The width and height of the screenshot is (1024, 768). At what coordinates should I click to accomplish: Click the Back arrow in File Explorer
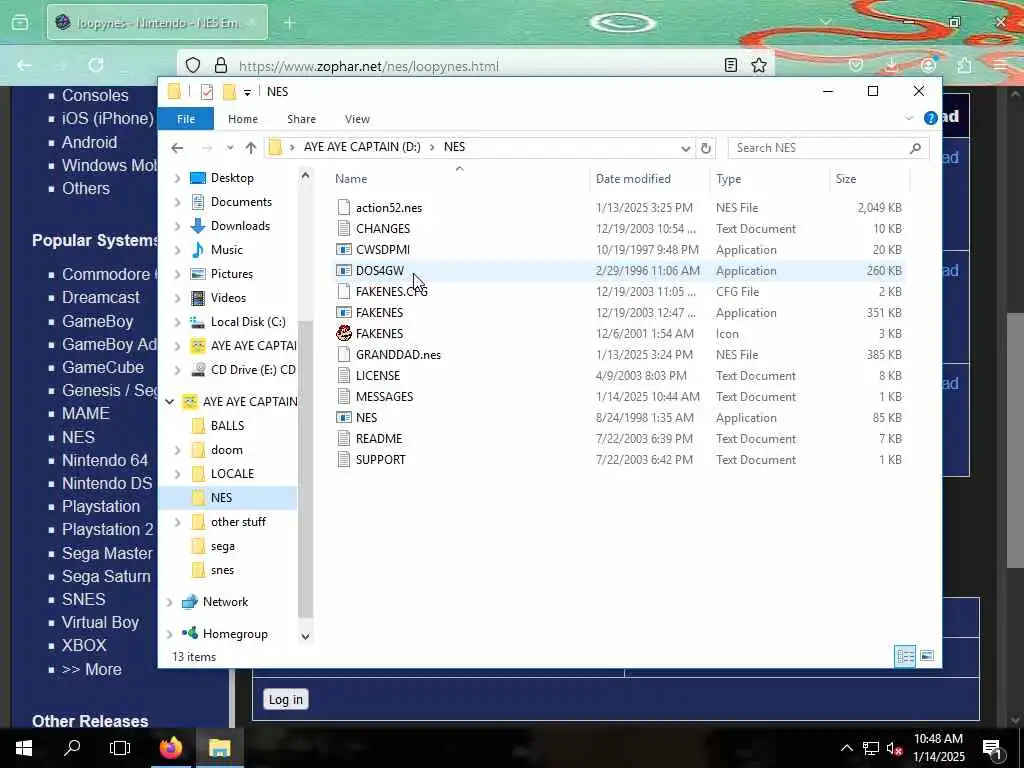click(x=177, y=148)
